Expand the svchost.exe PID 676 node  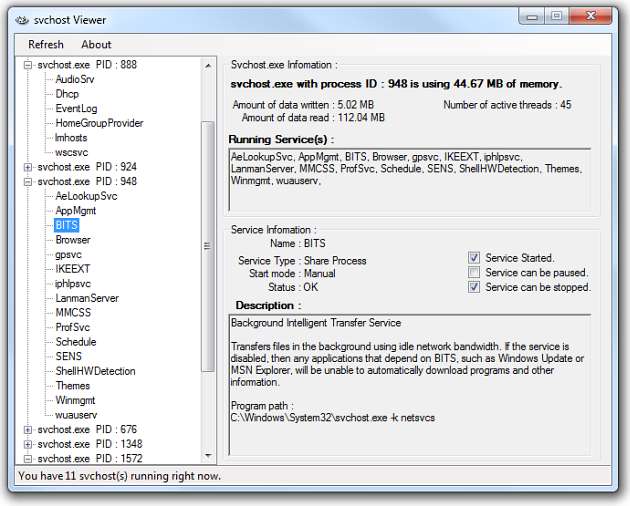tap(27, 430)
